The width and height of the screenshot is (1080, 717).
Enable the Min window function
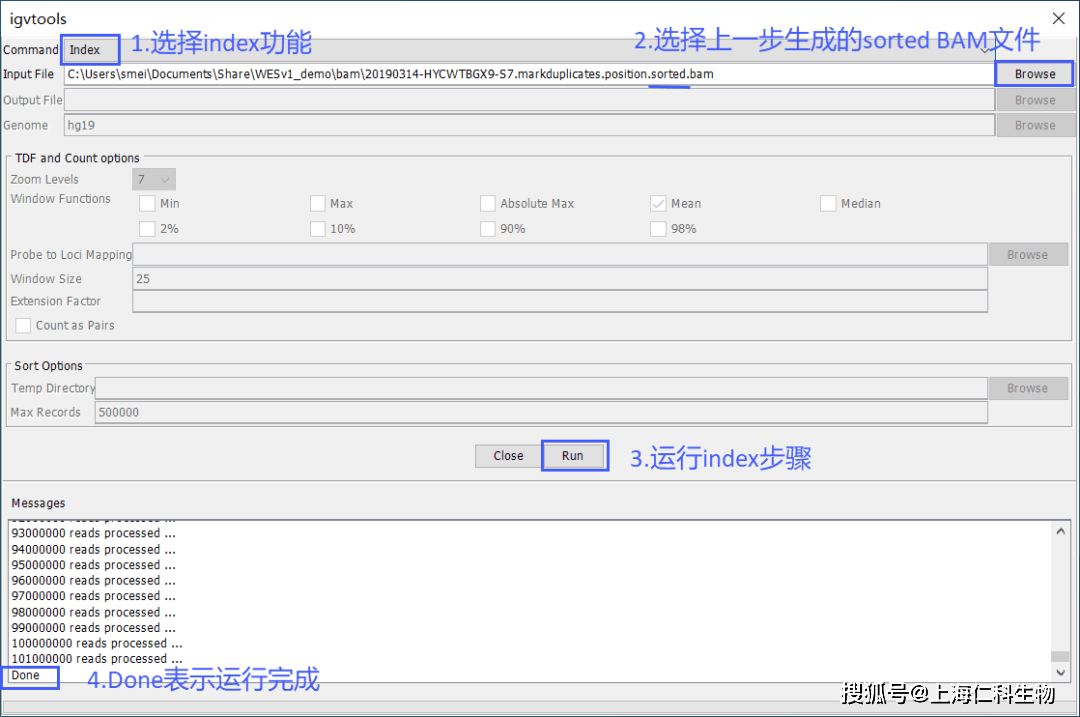pyautogui.click(x=146, y=203)
